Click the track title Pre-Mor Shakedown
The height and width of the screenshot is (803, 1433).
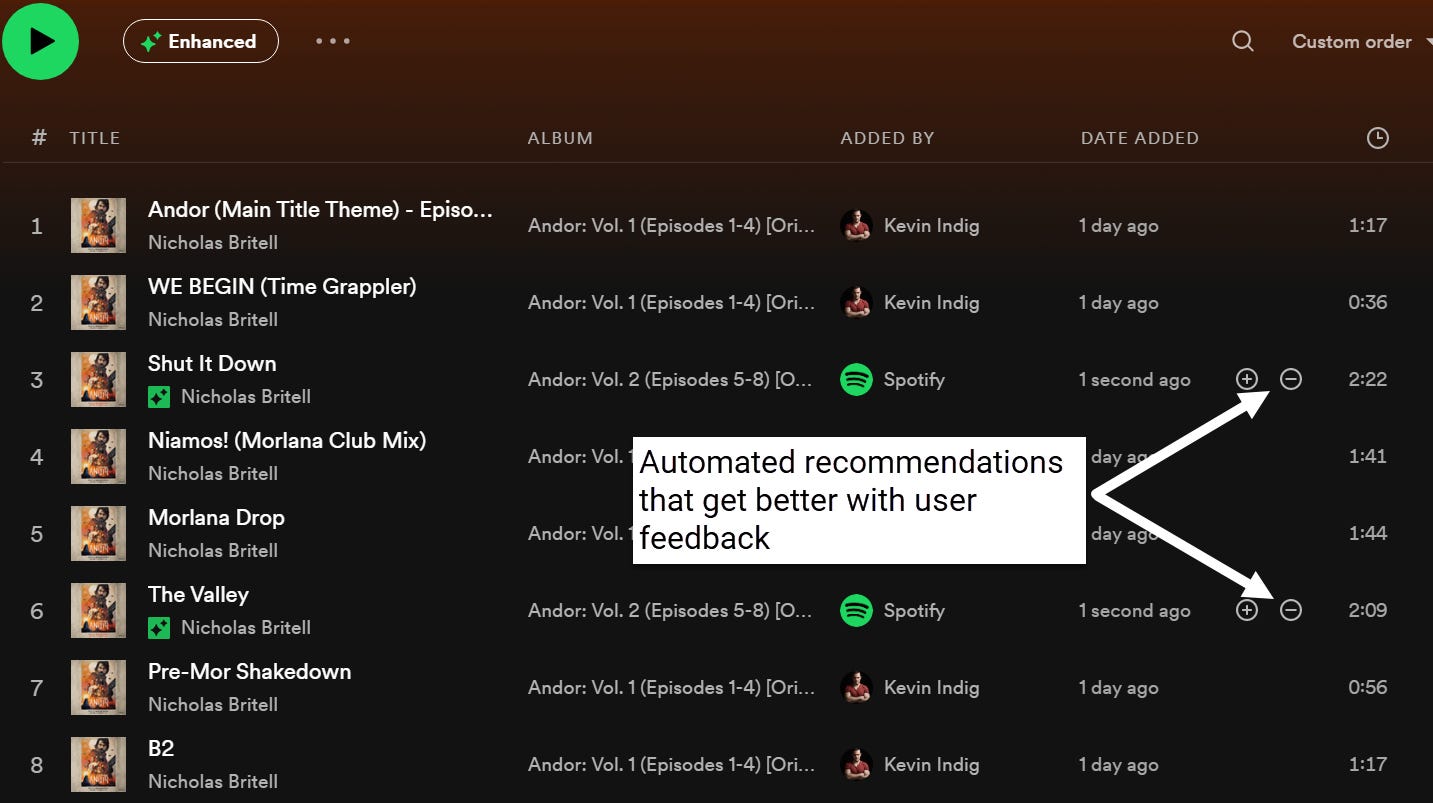coord(249,672)
